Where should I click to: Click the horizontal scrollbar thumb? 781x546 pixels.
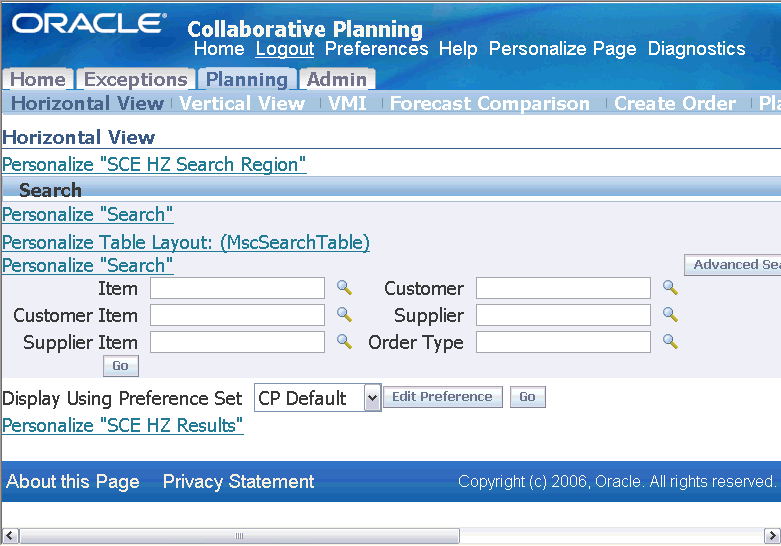(x=239, y=536)
